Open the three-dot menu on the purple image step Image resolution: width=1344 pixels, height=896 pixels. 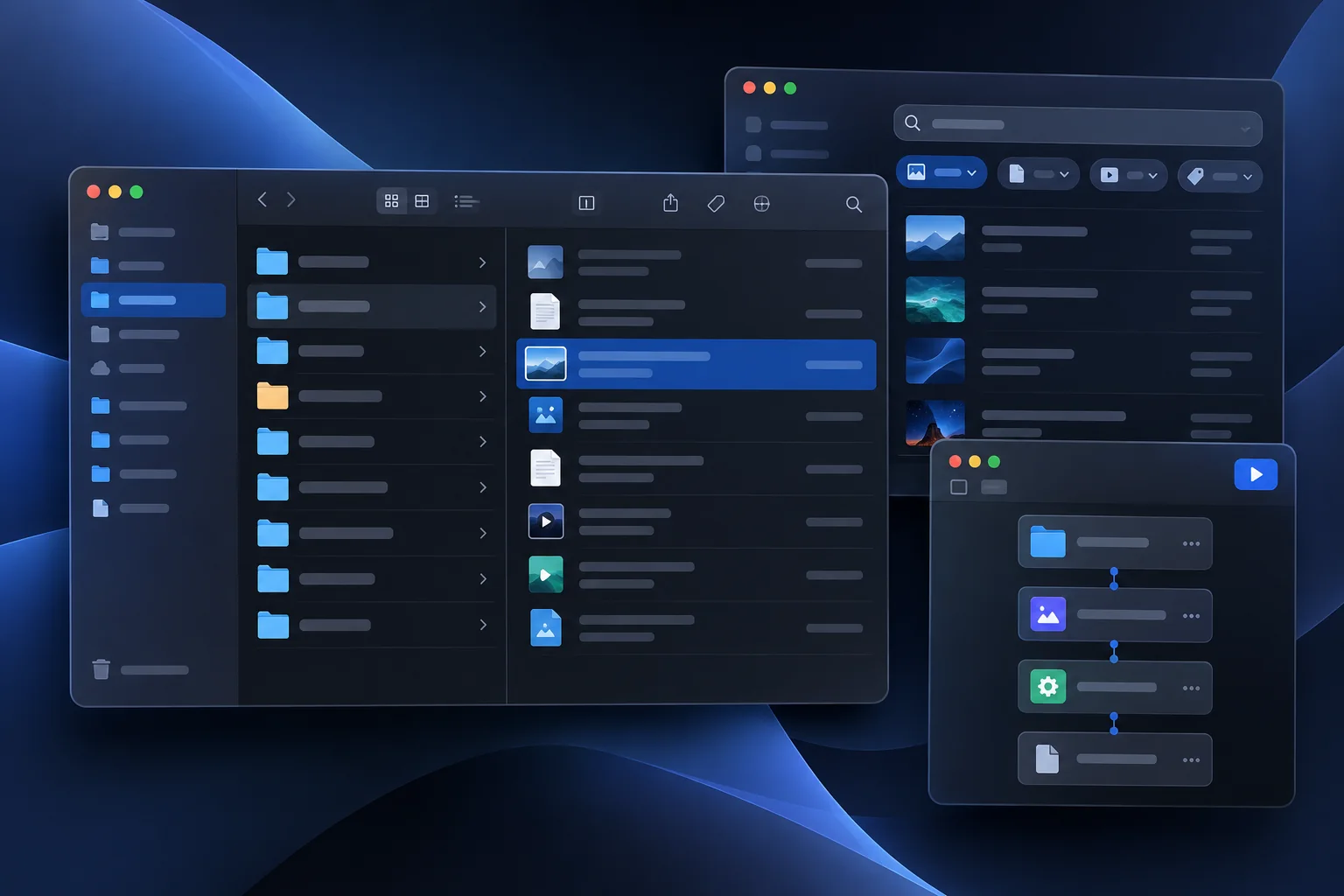[1191, 616]
